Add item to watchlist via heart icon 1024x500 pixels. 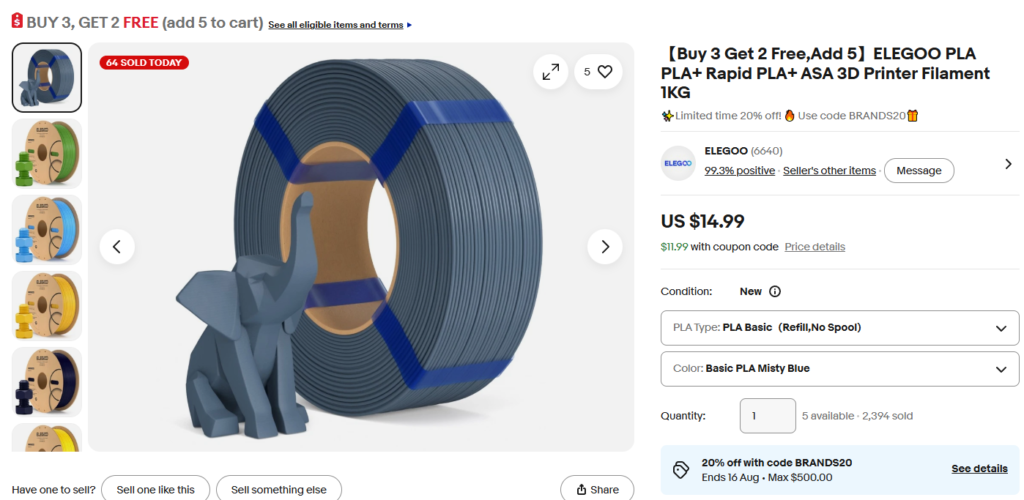[x=598, y=72]
